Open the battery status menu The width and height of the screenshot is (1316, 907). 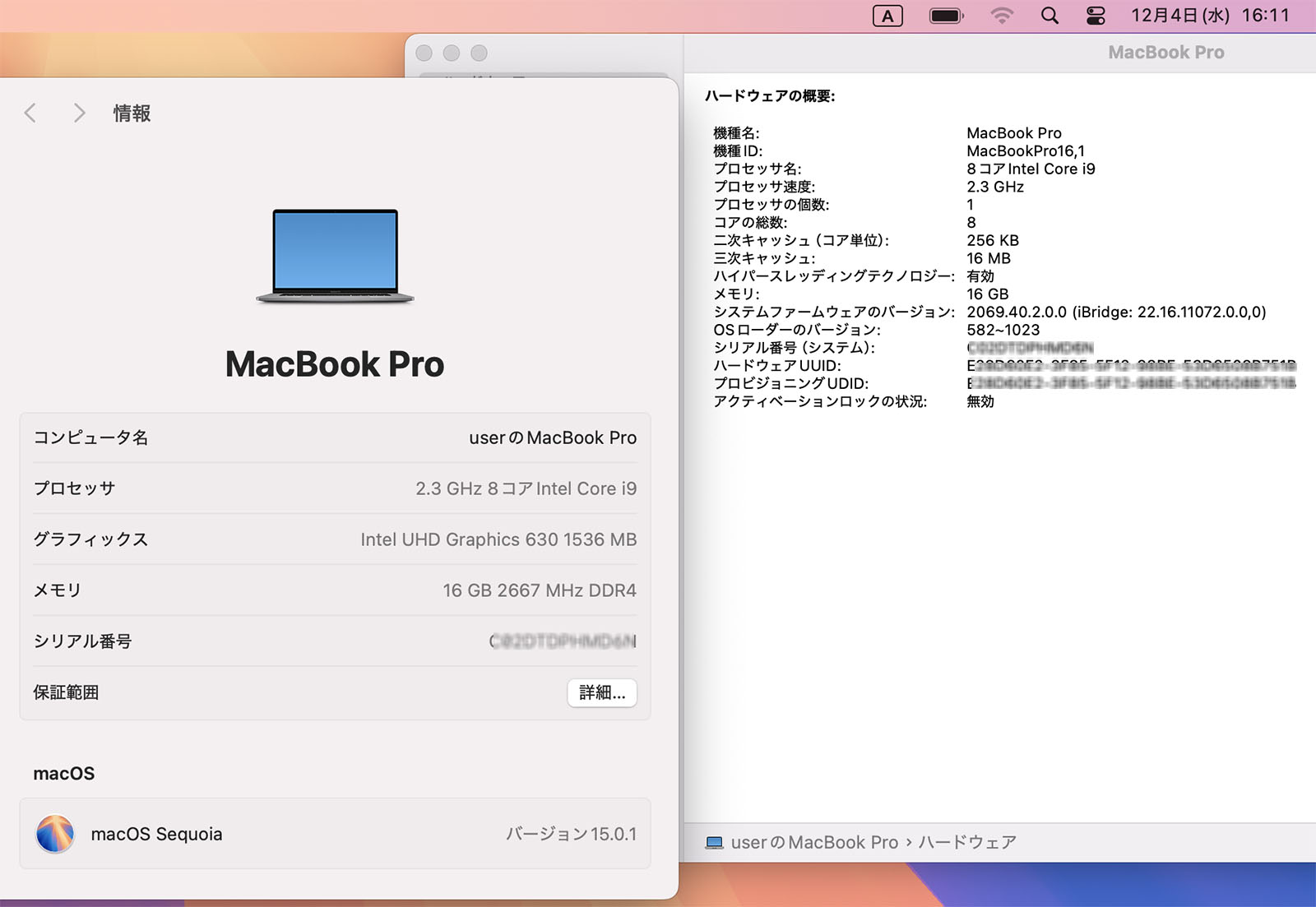(x=946, y=16)
